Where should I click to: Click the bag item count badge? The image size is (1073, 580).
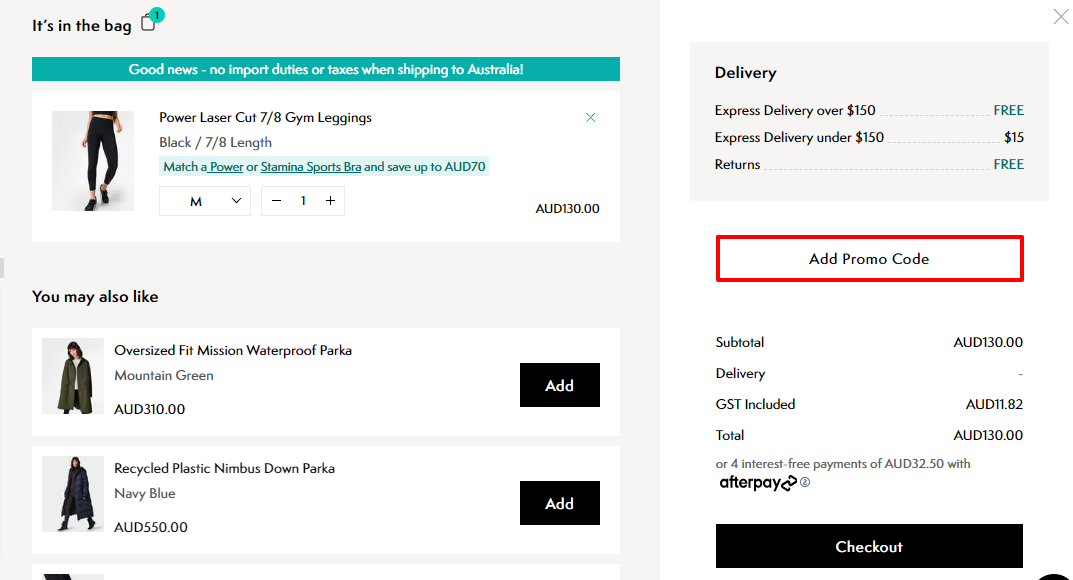click(156, 15)
